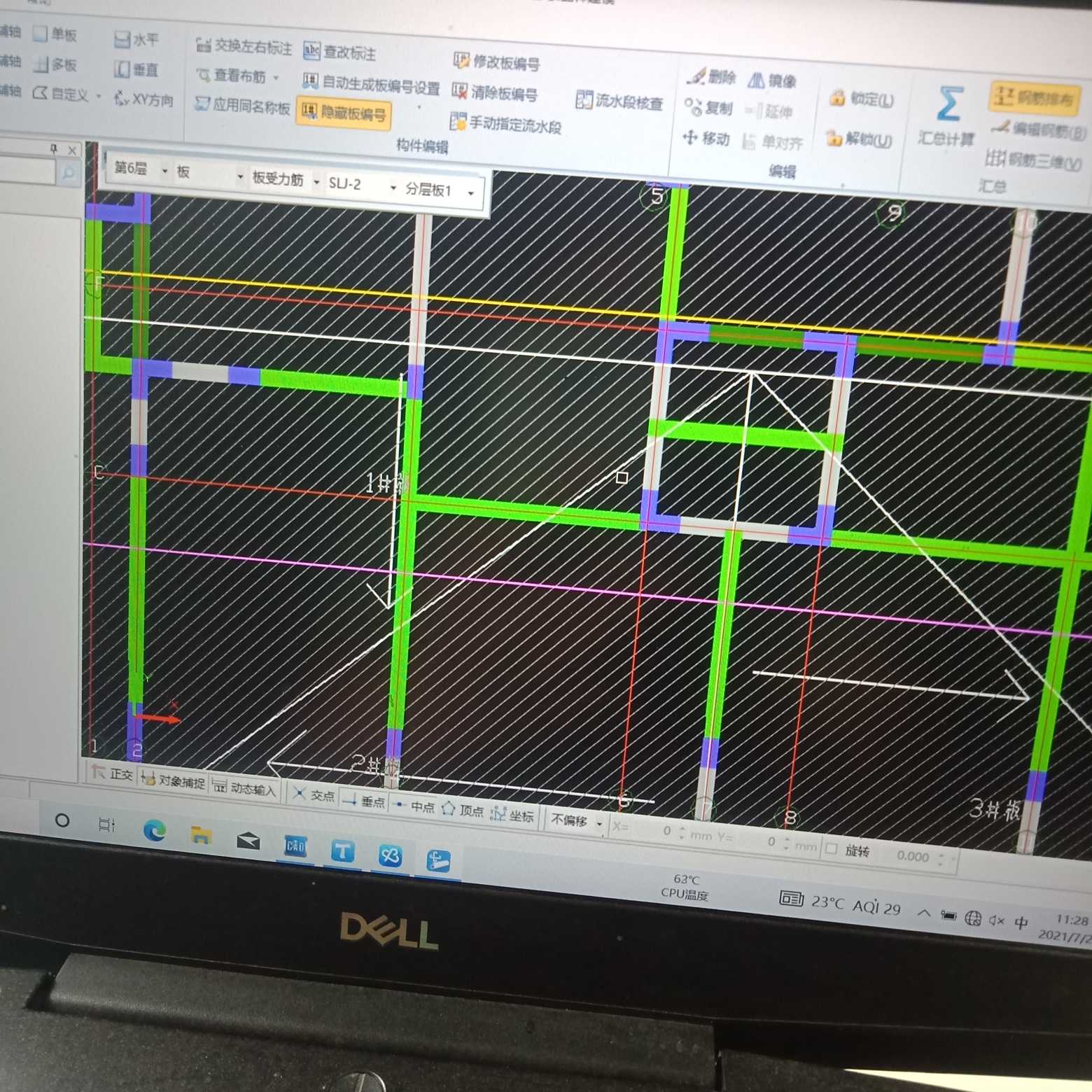The width and height of the screenshot is (1092, 1092).
Task: Click the 延伸 extend tool
Action: tap(769, 111)
